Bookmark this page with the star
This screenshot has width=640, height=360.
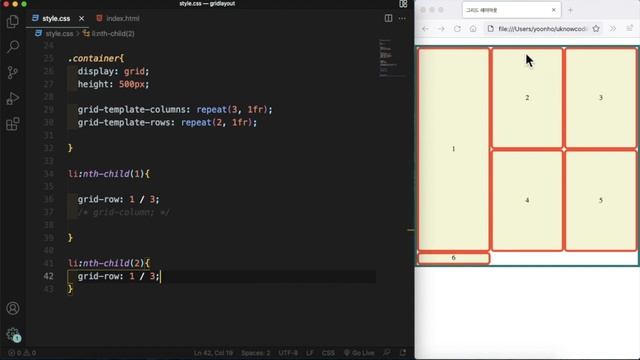point(596,29)
